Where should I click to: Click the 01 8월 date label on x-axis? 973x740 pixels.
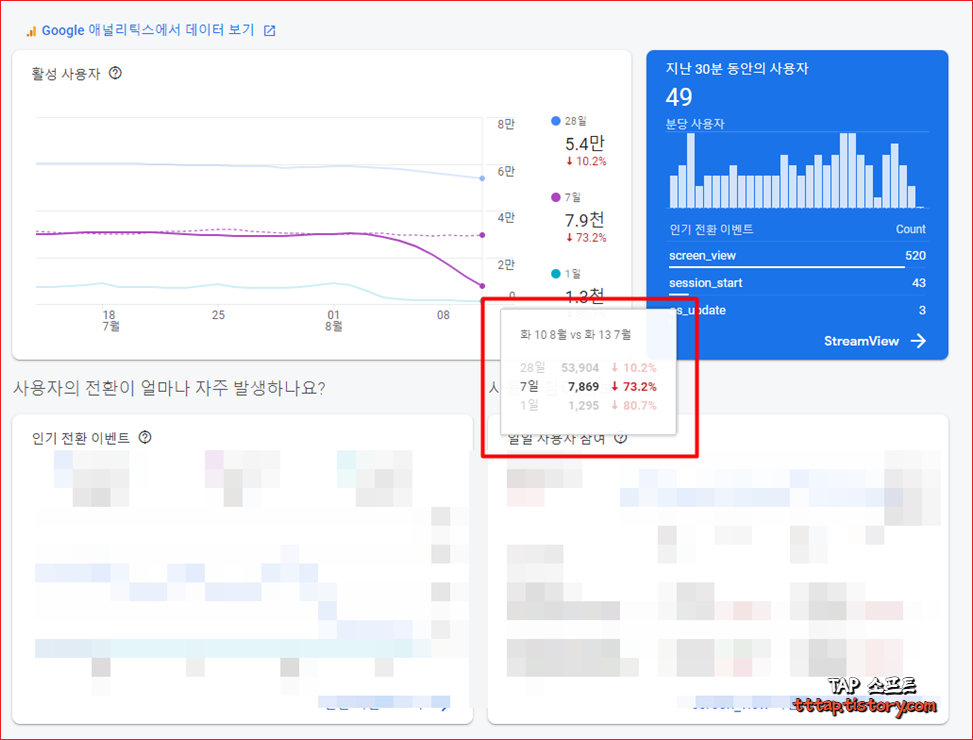[x=334, y=320]
